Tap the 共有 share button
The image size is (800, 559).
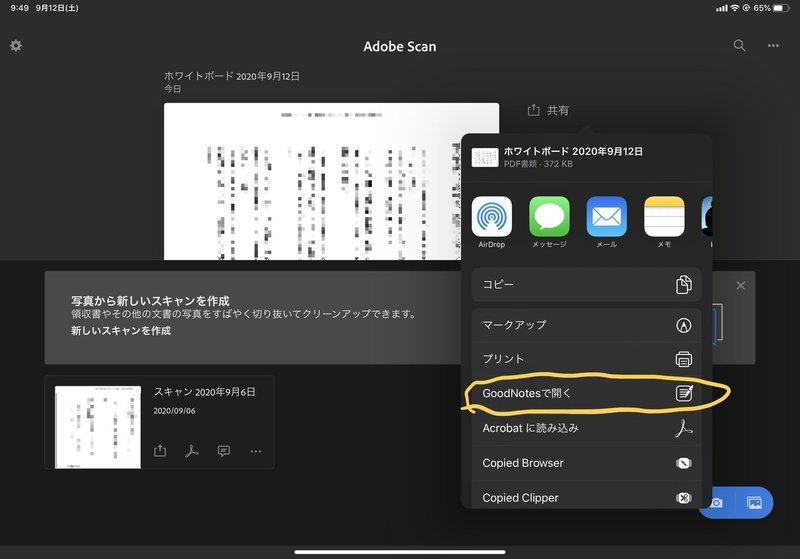pos(548,110)
